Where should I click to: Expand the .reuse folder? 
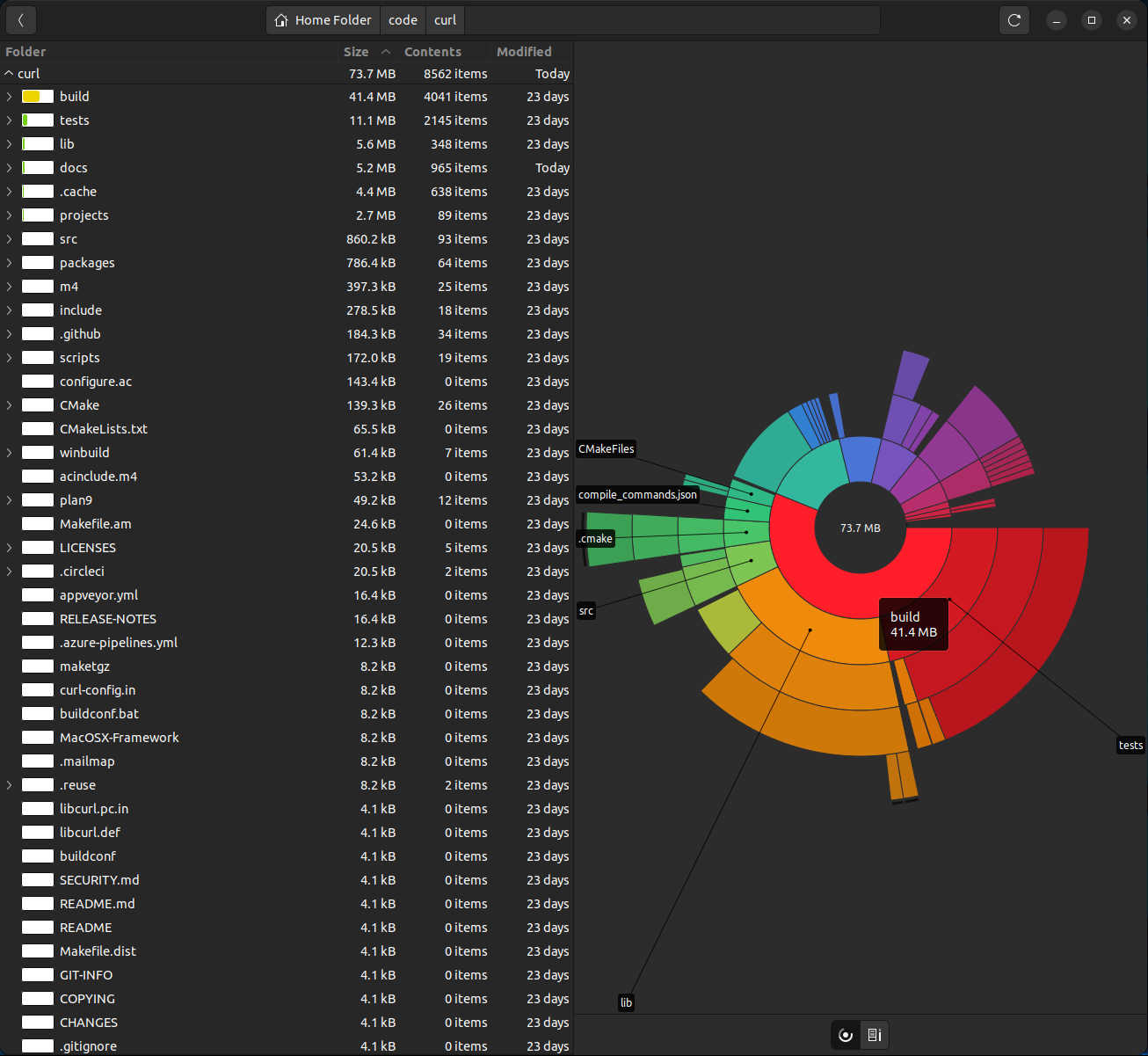point(9,785)
